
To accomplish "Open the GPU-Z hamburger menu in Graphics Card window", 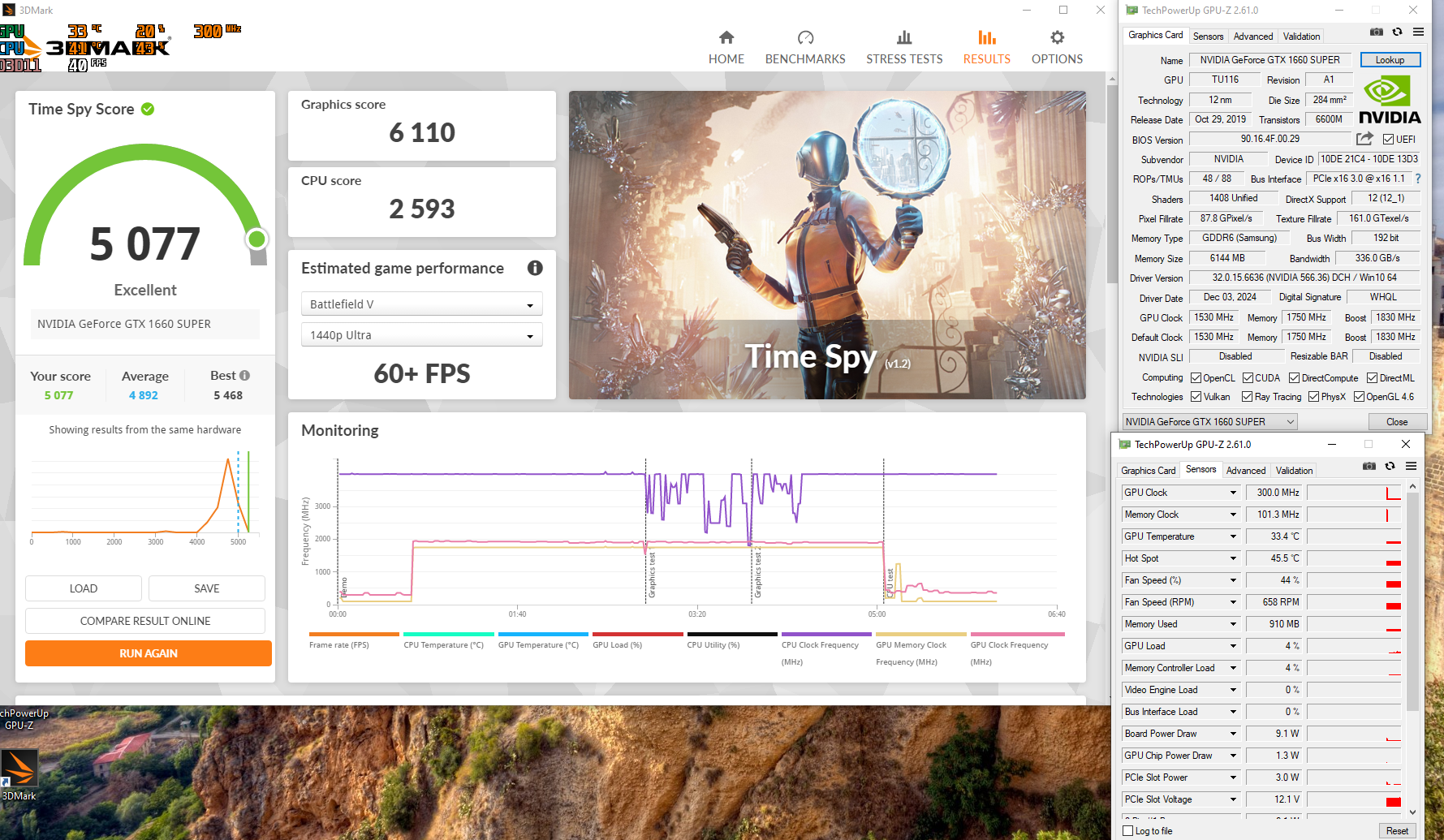I will [x=1418, y=32].
